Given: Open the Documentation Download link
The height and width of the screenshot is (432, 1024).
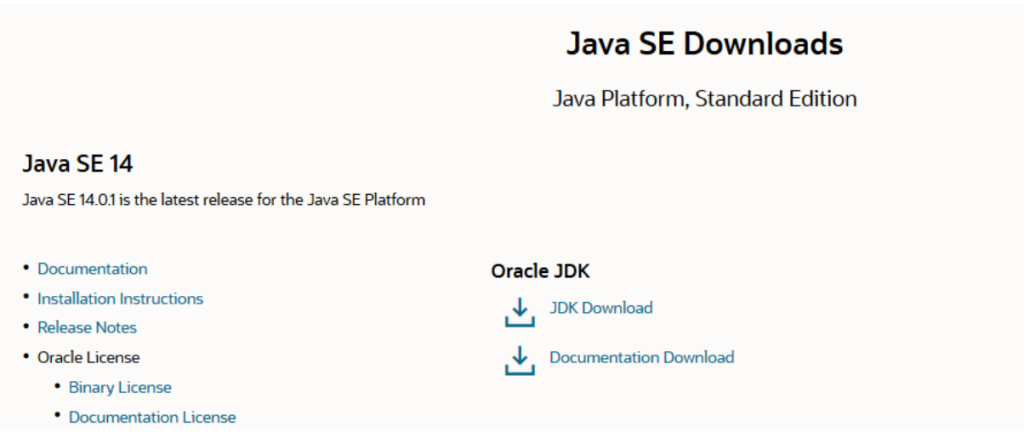Looking at the screenshot, I should [641, 357].
